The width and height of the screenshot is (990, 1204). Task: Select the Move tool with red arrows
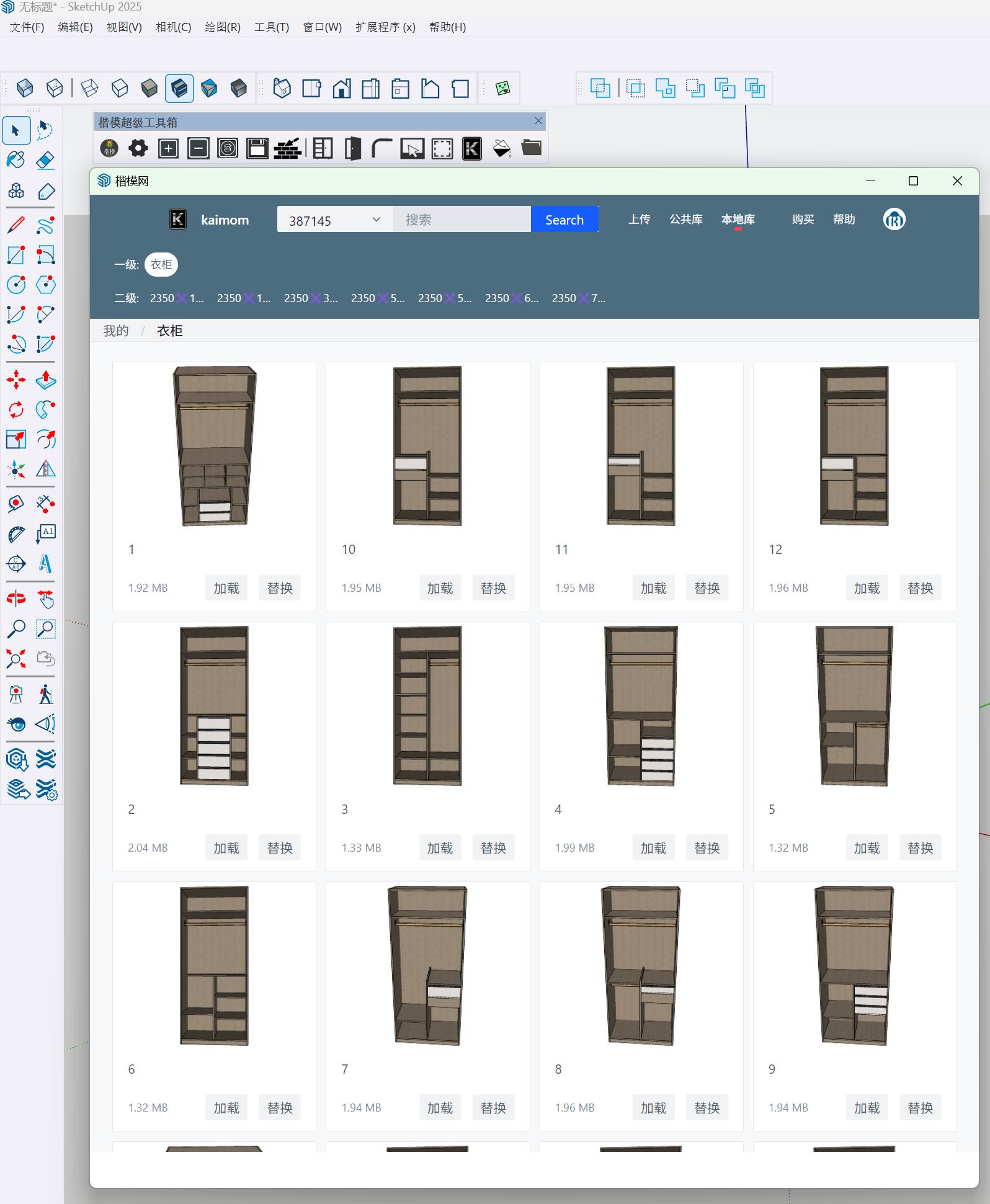pyautogui.click(x=16, y=380)
